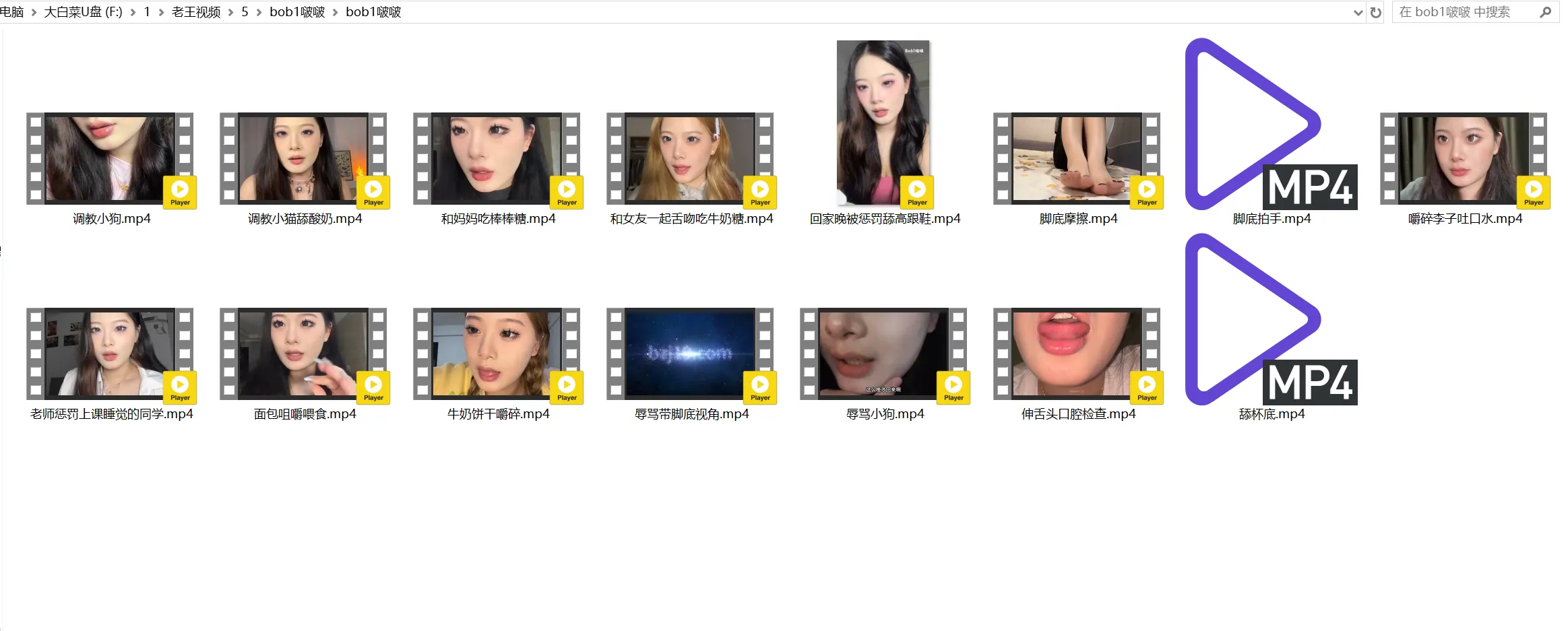Expand the chevron after 老王视频 in the path
The image size is (1568, 631).
230,12
